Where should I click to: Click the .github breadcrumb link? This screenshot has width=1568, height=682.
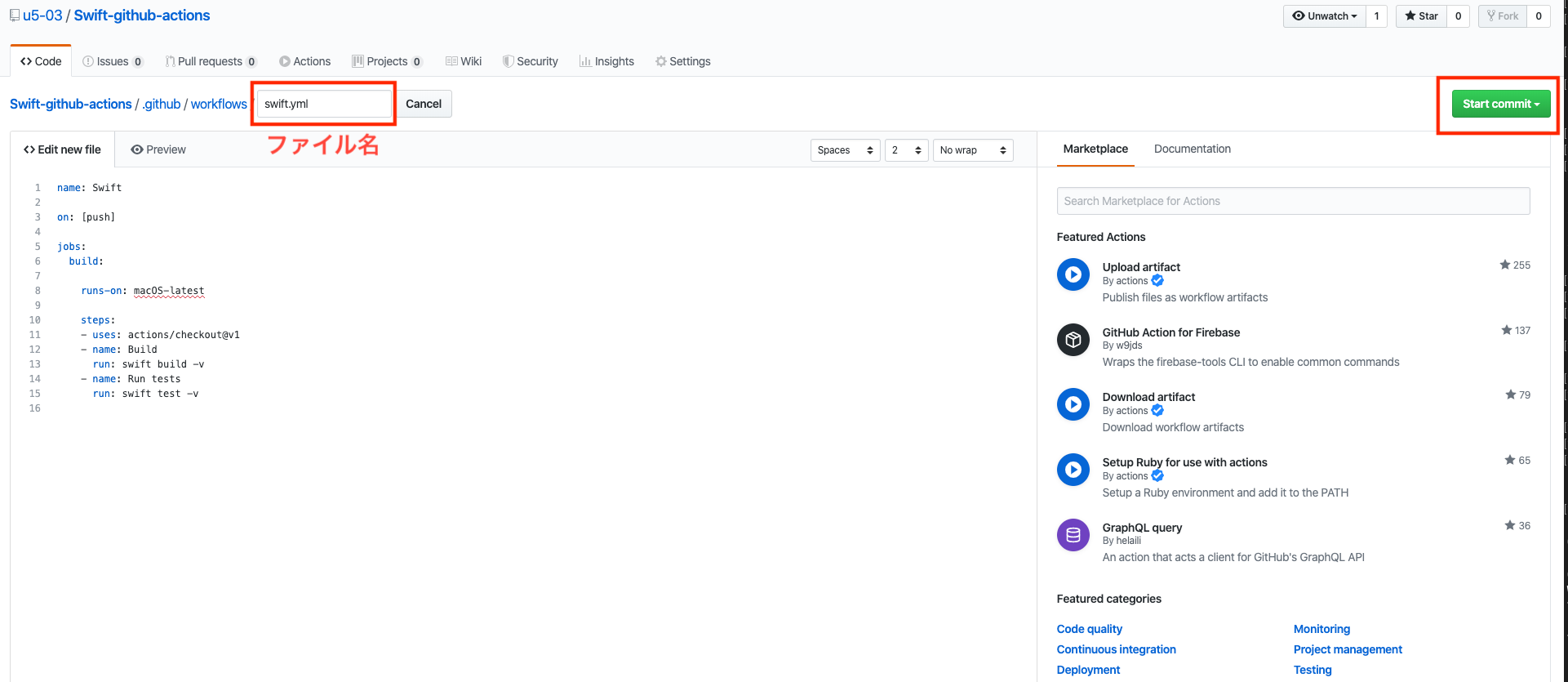[161, 104]
